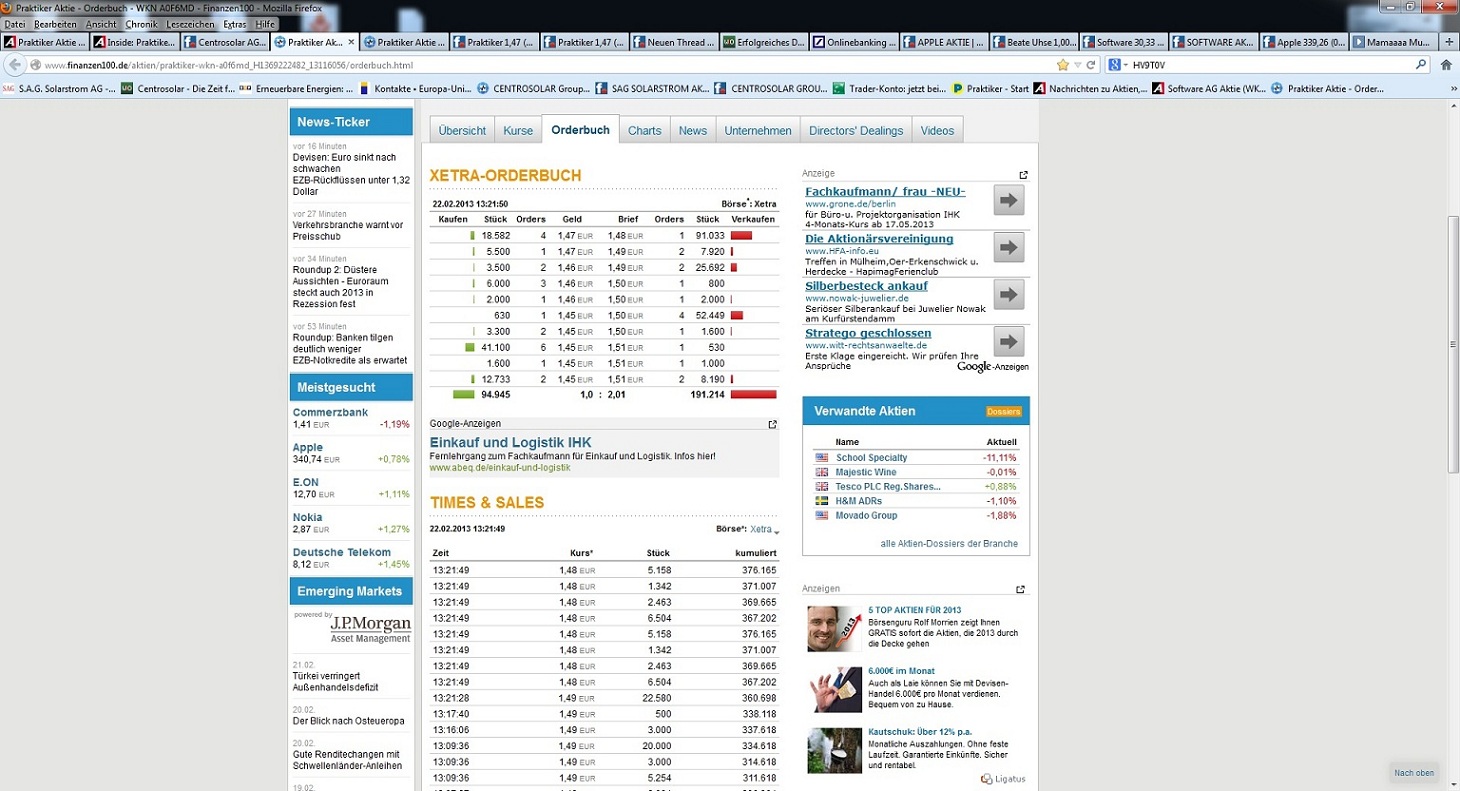Click the external-link icon beside Anzeigen heading

point(1020,589)
